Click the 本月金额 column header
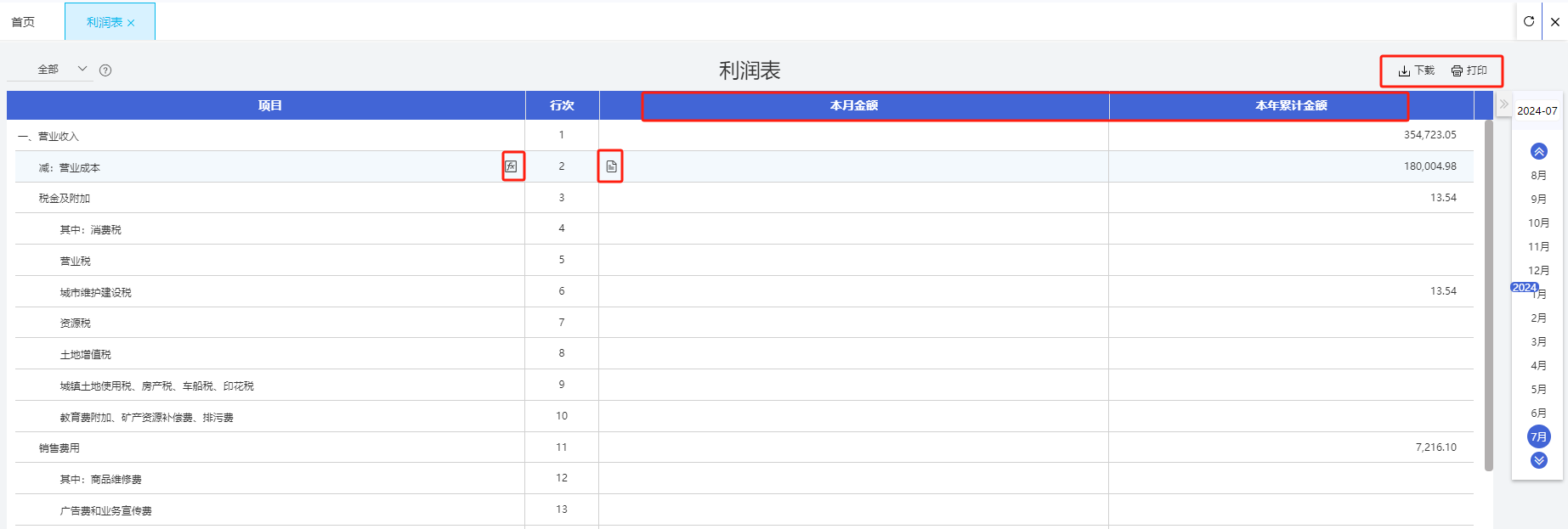Image resolution: width=1568 pixels, height=529 pixels. point(854,105)
